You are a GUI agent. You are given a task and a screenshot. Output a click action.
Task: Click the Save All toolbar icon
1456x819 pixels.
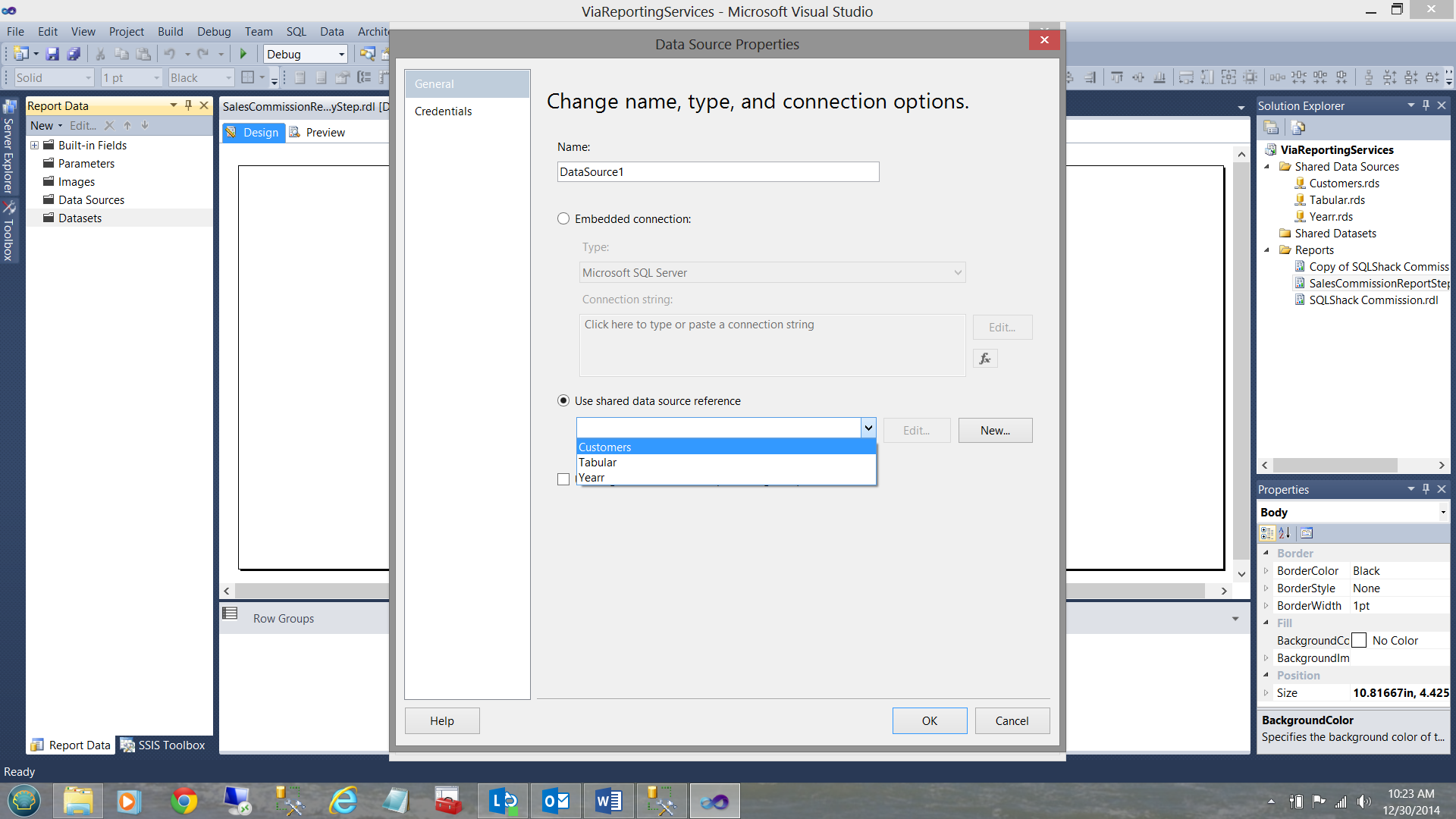(74, 54)
